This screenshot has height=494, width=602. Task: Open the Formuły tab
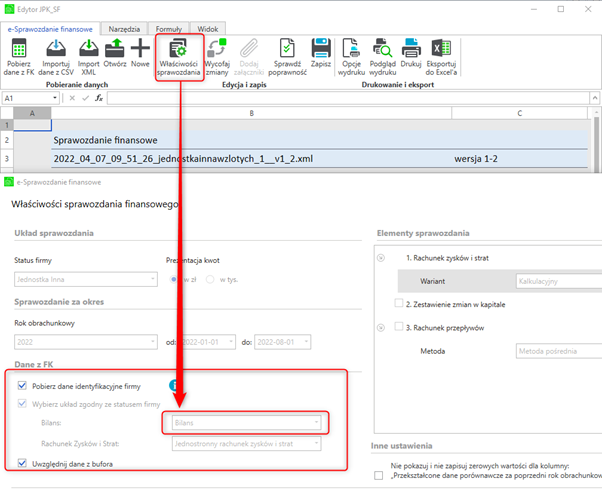[x=169, y=29]
